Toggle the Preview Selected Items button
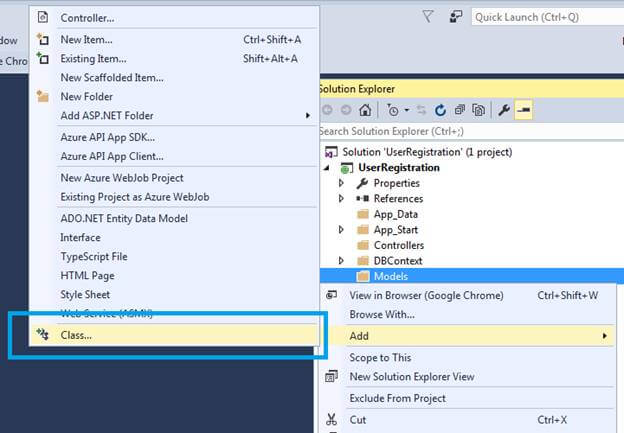624x433 pixels. pyautogui.click(x=525, y=110)
